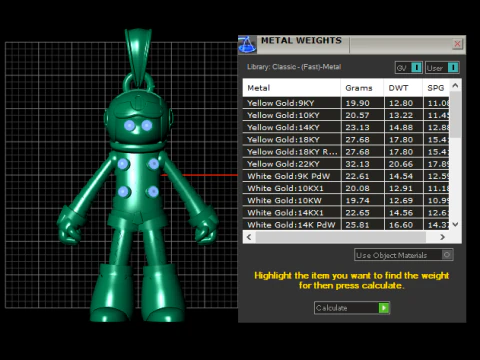Click the 32.13 grams value
Screen dimensions: 480x360
click(x=357, y=164)
